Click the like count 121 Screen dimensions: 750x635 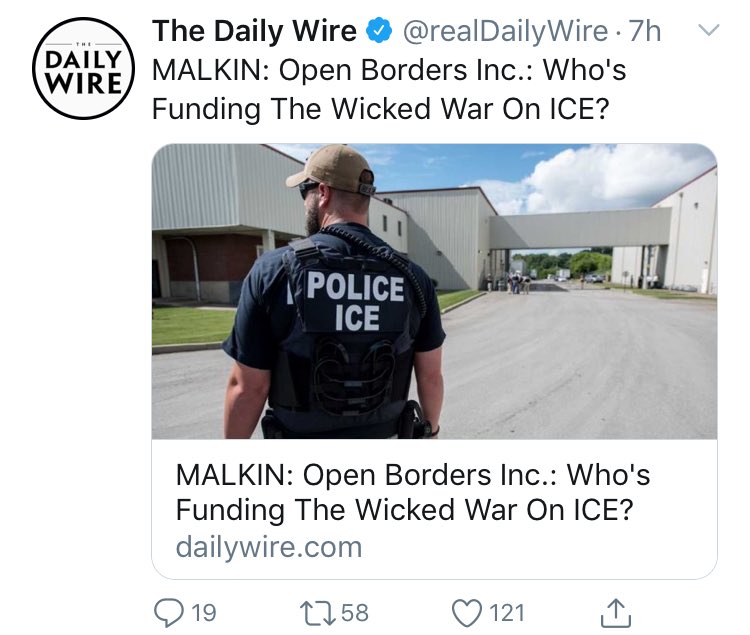point(507,613)
